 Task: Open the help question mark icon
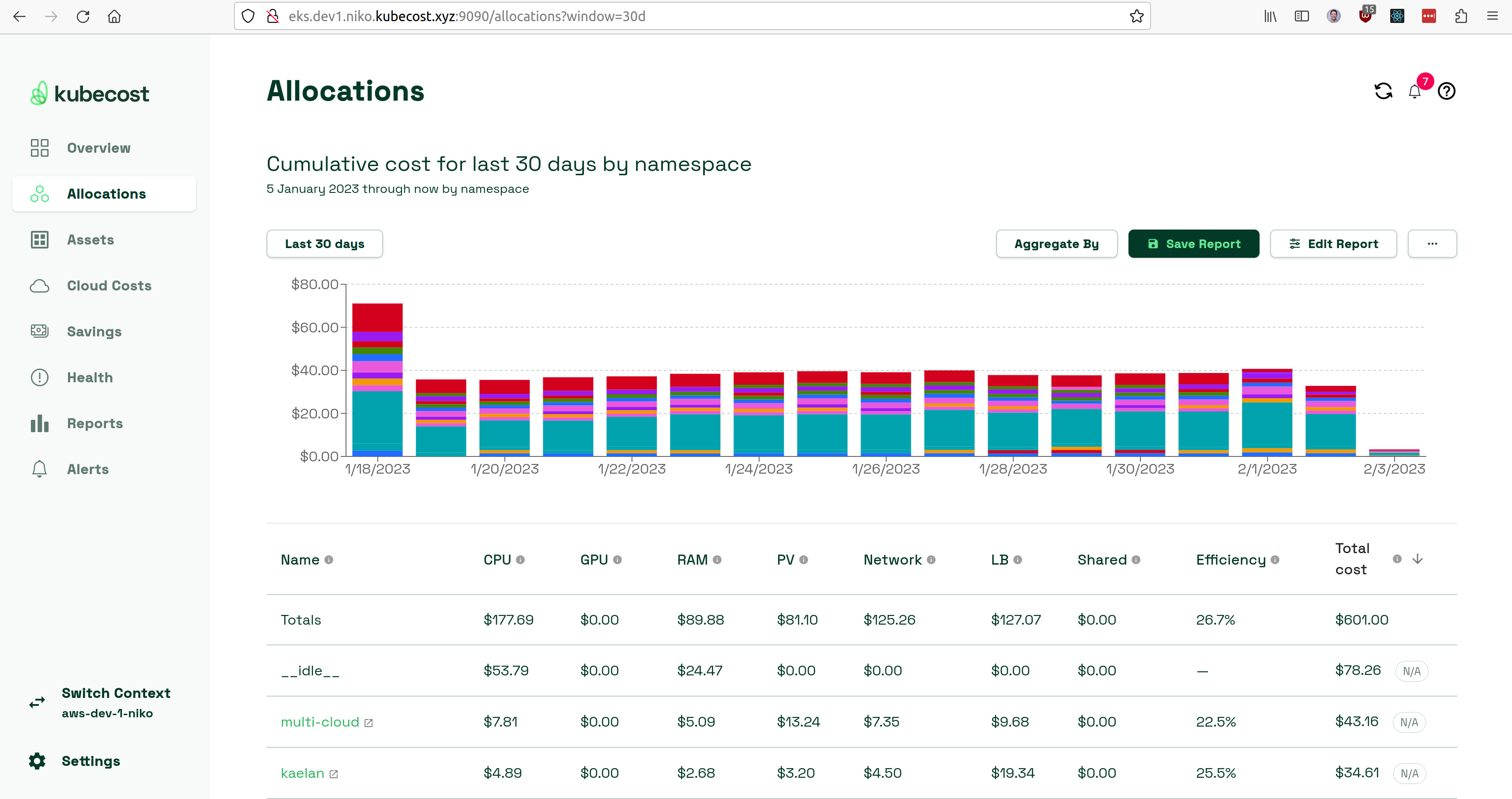point(1446,91)
